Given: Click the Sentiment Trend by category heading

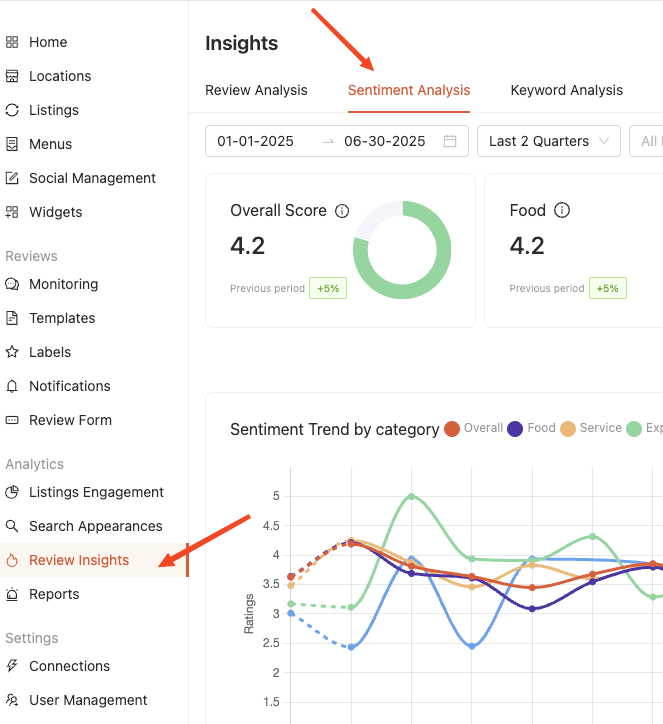Looking at the screenshot, I should (x=335, y=429).
